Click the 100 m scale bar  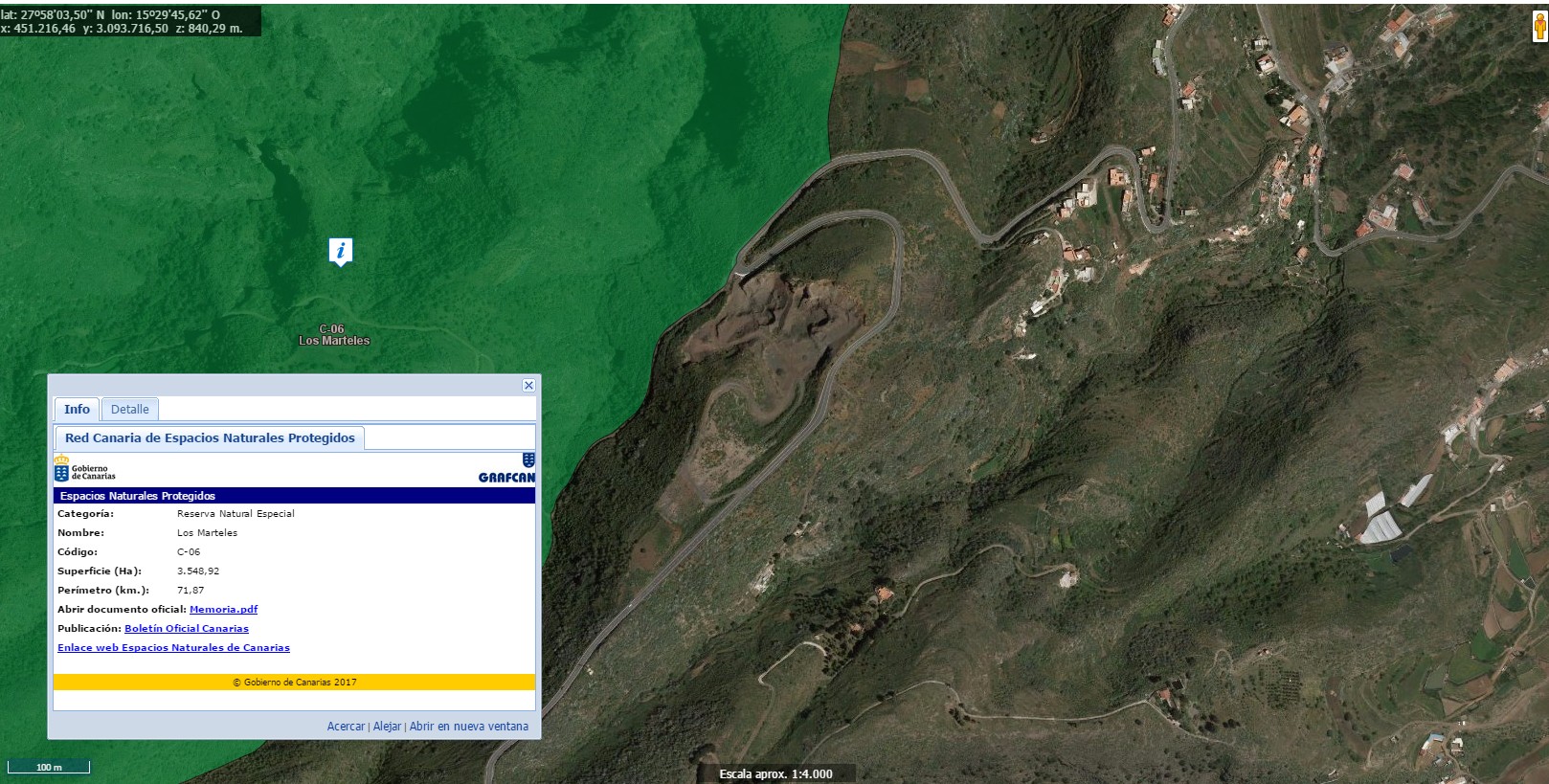click(49, 767)
